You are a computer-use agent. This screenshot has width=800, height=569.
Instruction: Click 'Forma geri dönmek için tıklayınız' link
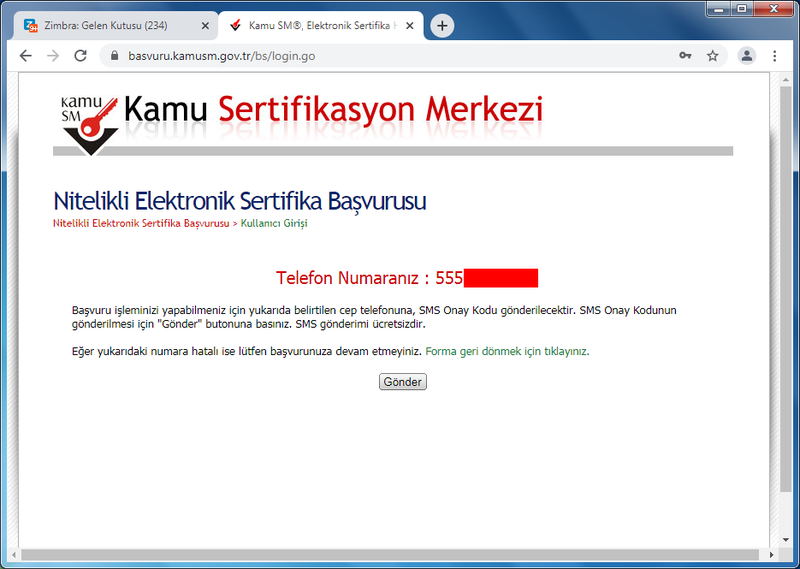[x=507, y=352]
